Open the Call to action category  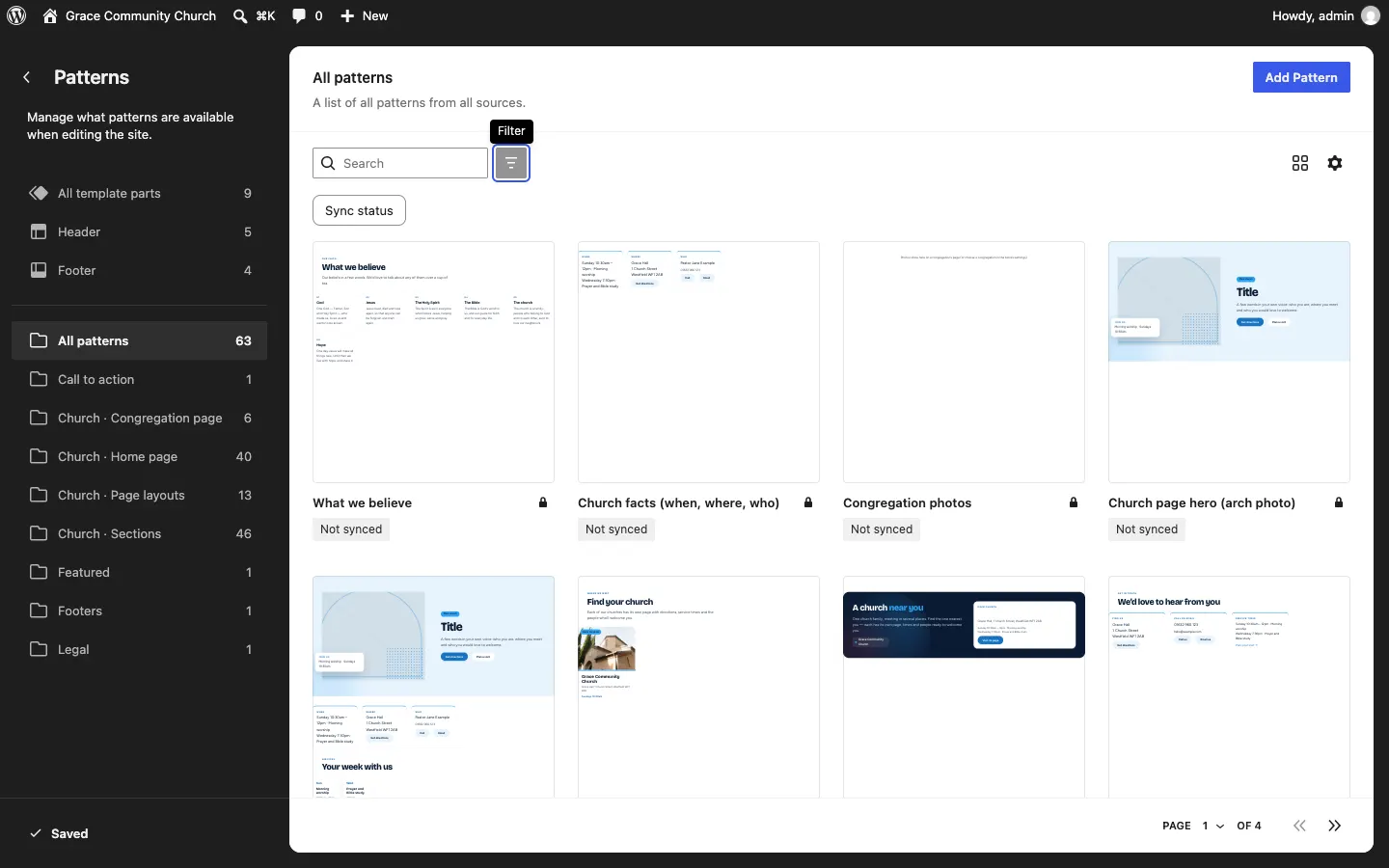(x=140, y=379)
